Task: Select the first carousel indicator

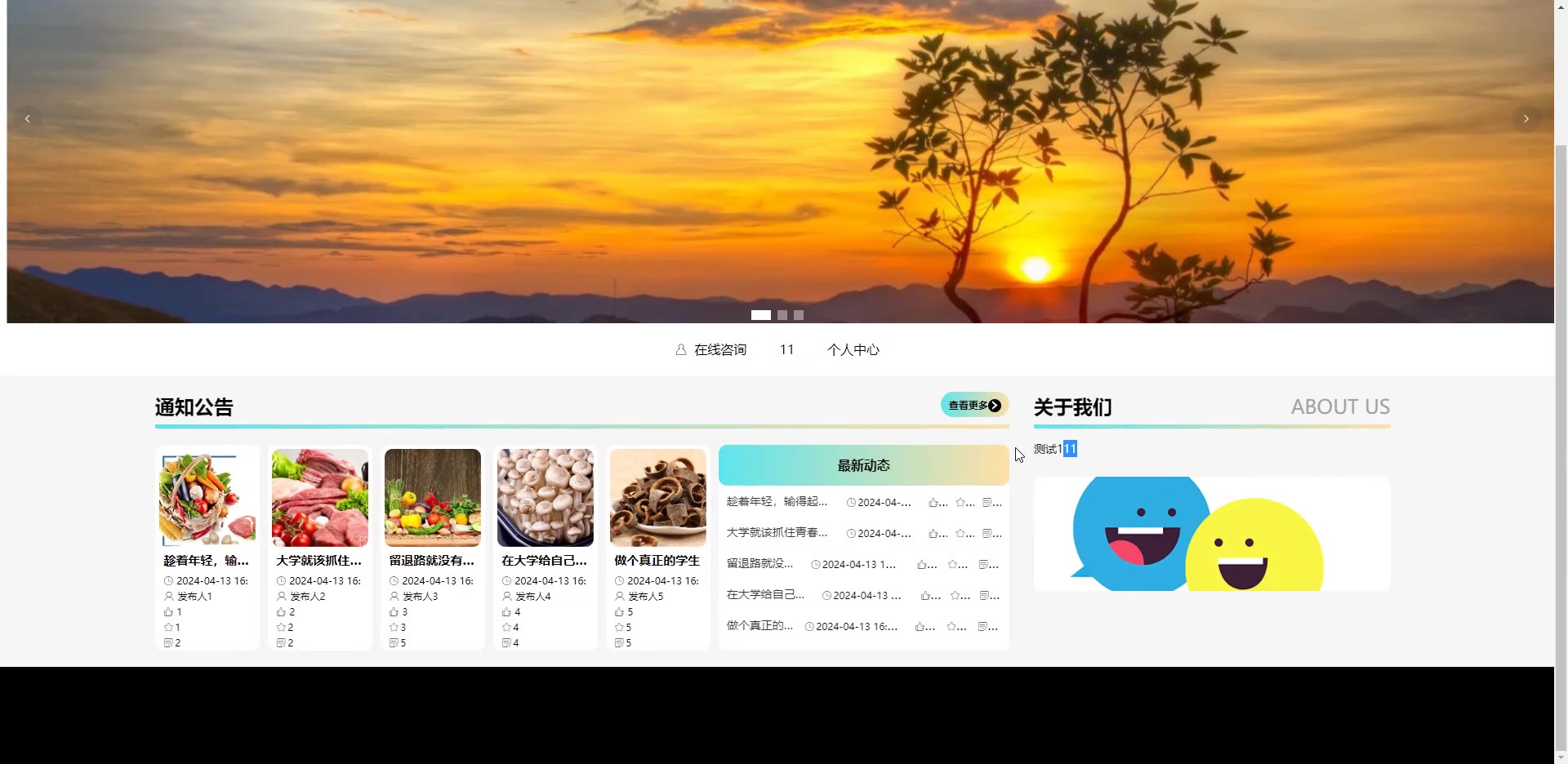Action: point(760,315)
